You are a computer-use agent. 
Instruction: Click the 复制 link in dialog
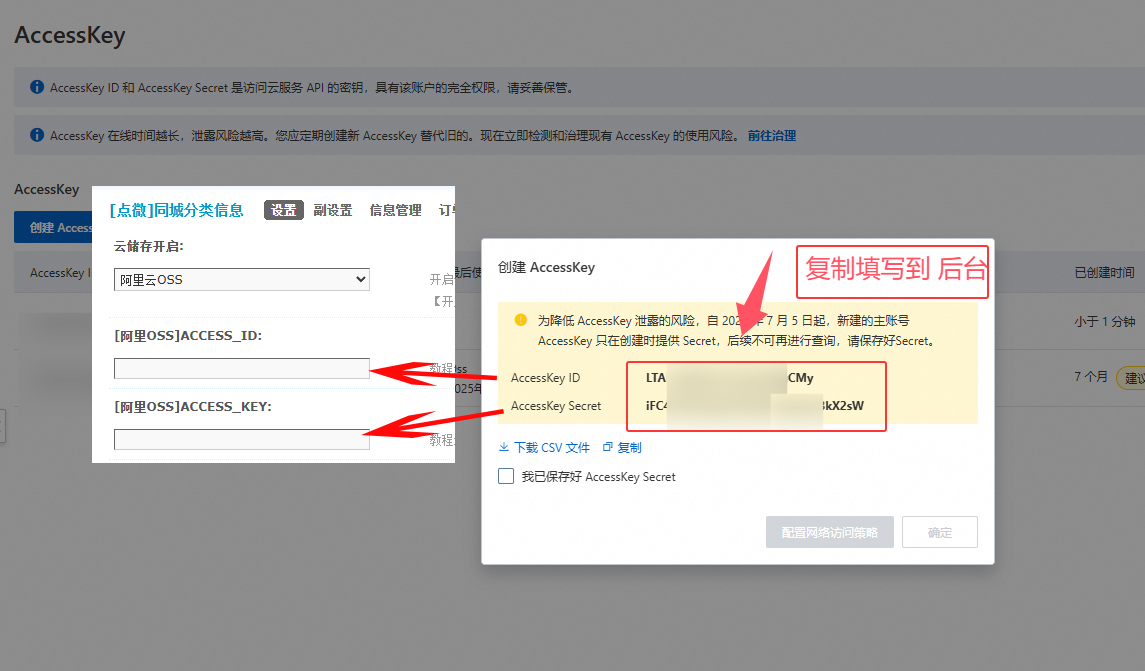tap(629, 448)
